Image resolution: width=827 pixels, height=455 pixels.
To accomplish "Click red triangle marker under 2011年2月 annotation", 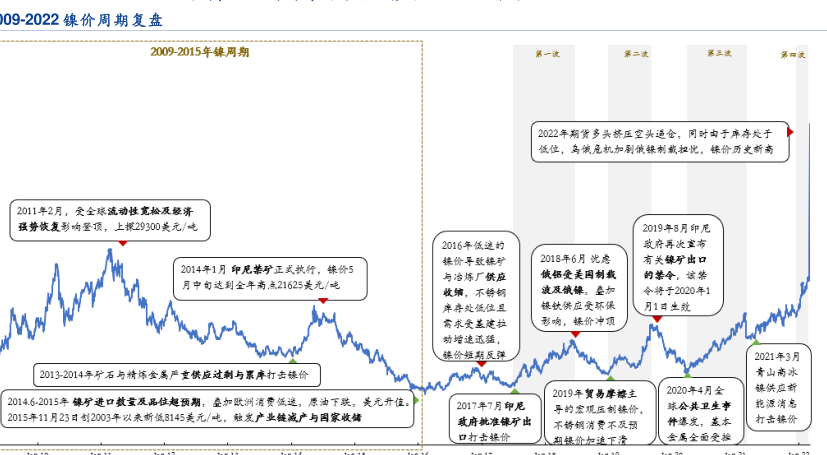I will point(122,242).
